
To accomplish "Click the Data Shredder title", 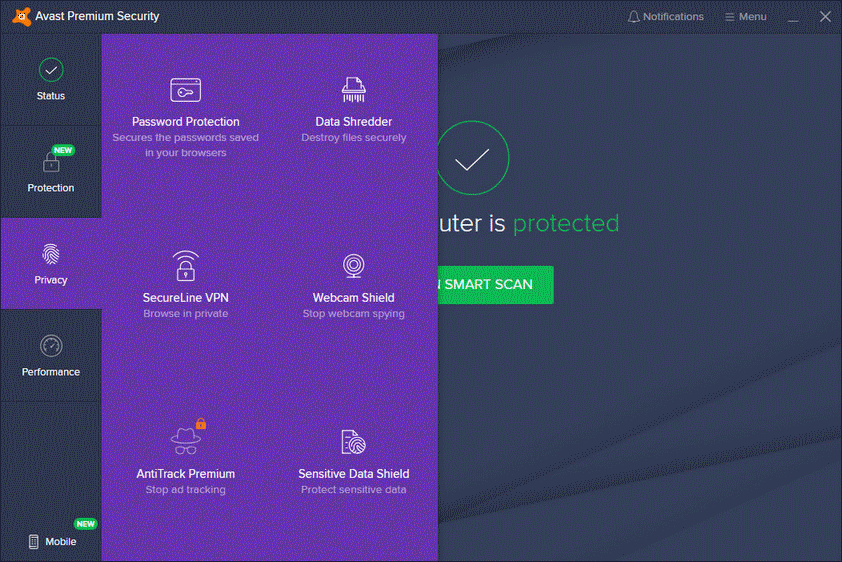I will [x=354, y=122].
